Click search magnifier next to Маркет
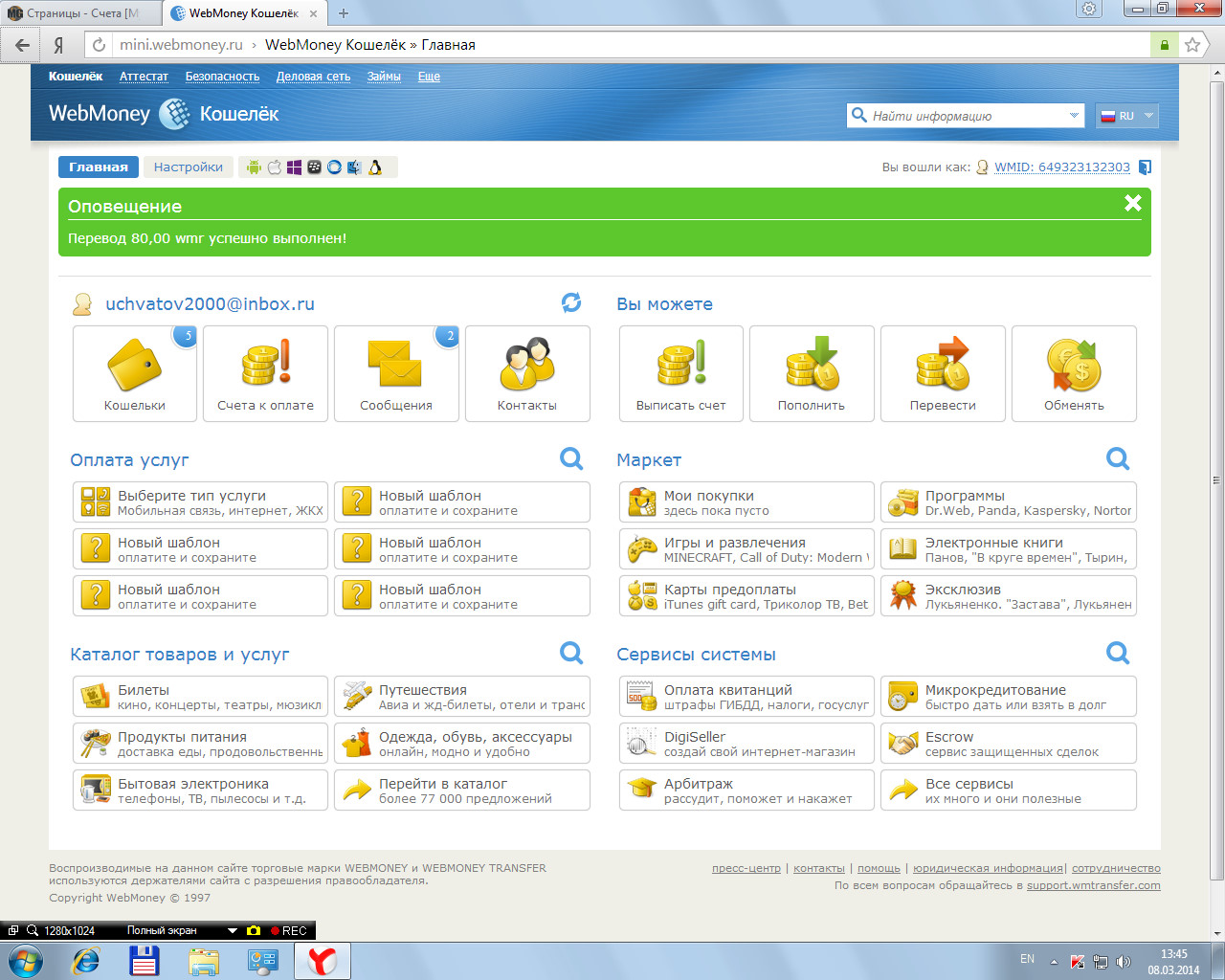This screenshot has width=1225, height=980. 1118,458
